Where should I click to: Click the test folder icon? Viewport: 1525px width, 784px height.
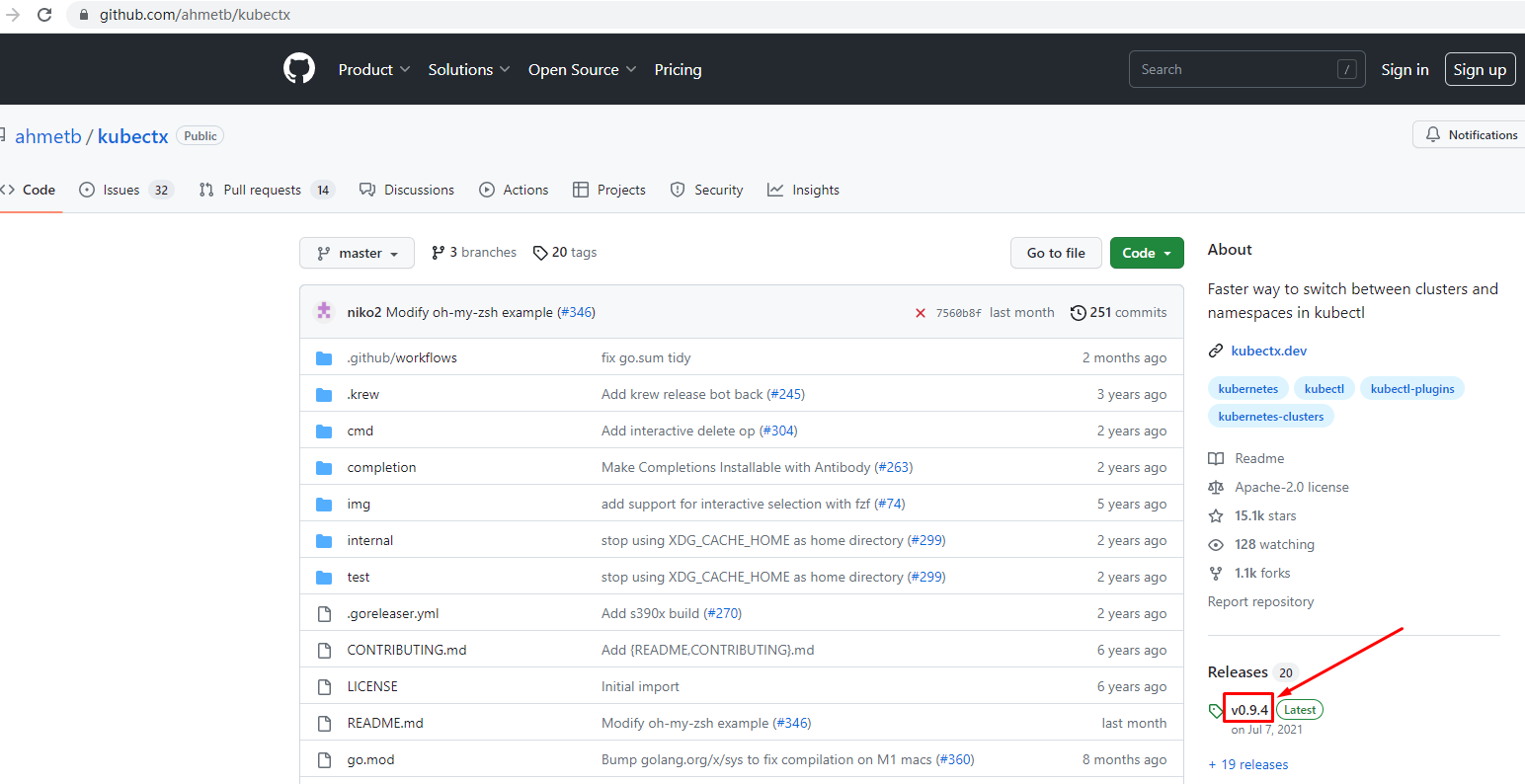pos(324,577)
